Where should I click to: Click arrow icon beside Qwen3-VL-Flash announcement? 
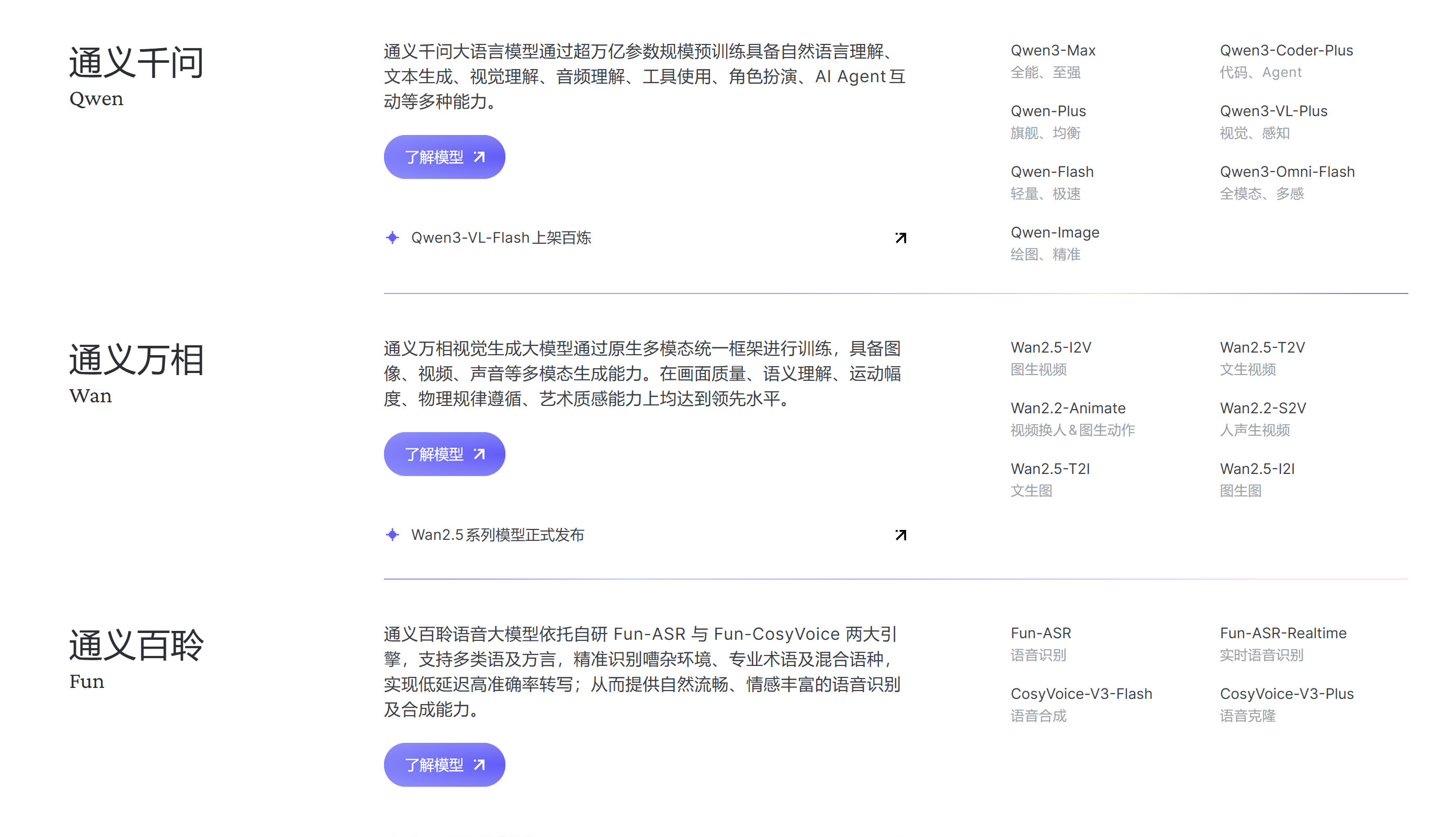click(900, 238)
